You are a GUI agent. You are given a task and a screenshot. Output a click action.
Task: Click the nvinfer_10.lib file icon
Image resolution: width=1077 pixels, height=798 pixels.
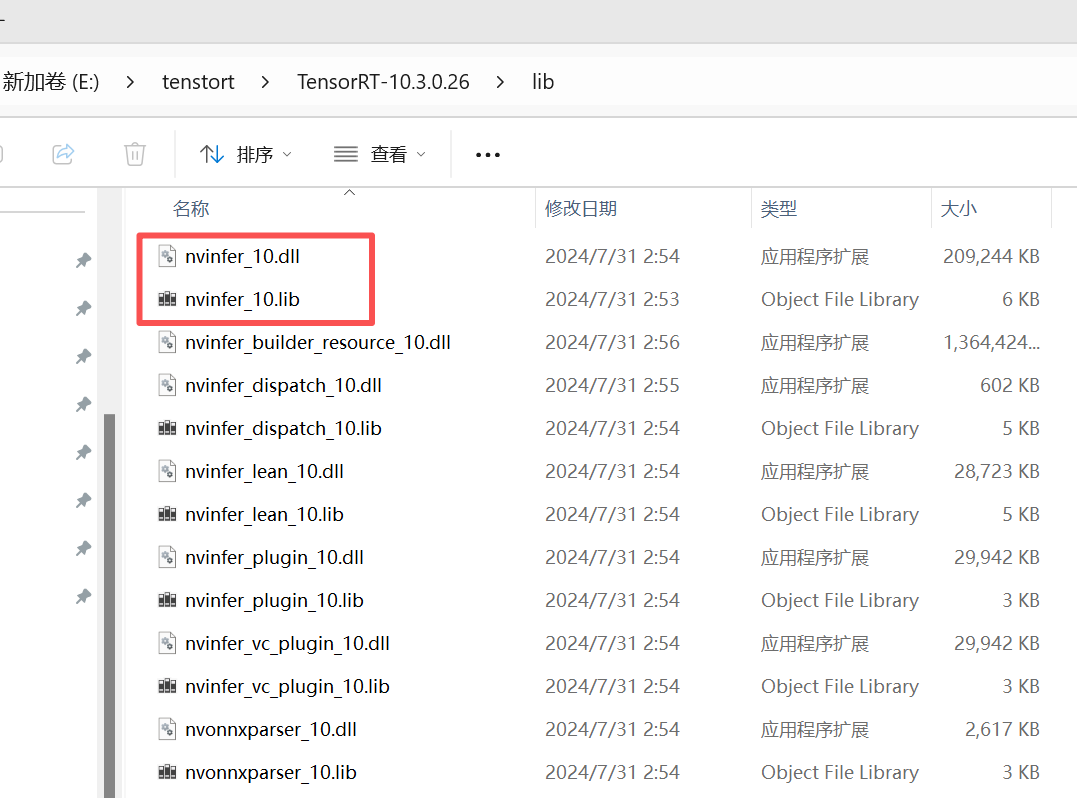[x=167, y=299]
